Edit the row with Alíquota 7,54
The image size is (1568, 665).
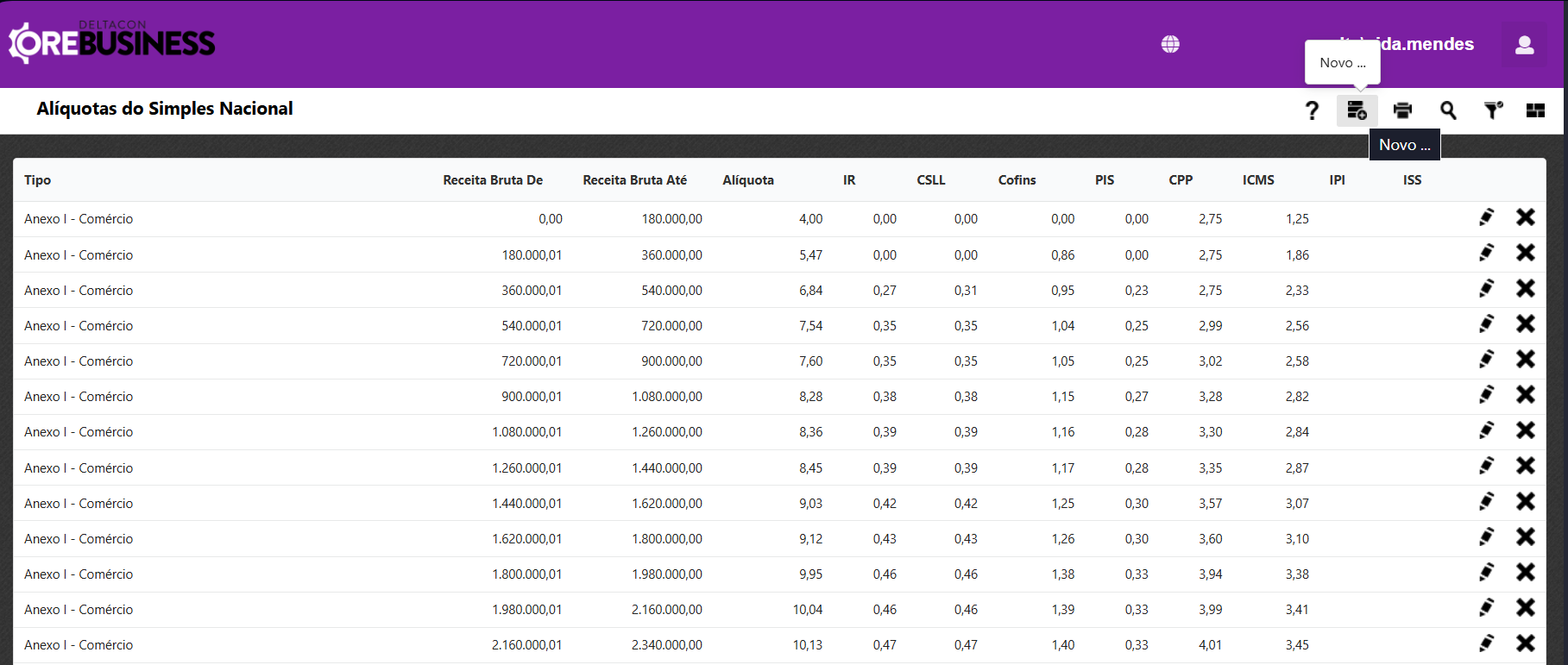(x=1486, y=324)
